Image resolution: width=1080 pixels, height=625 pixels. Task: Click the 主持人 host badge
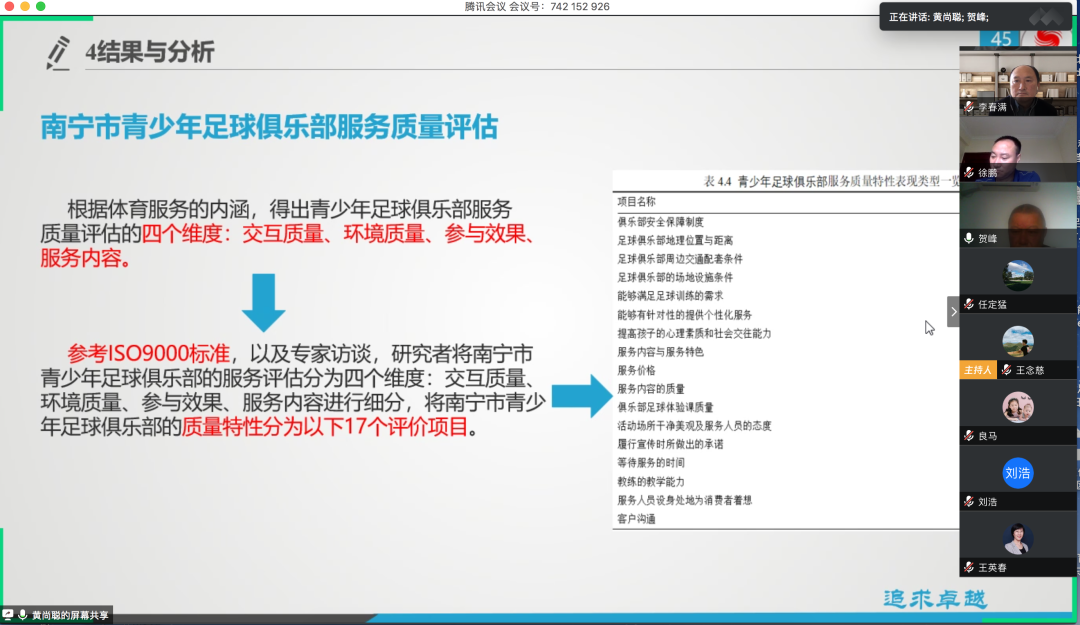click(978, 370)
